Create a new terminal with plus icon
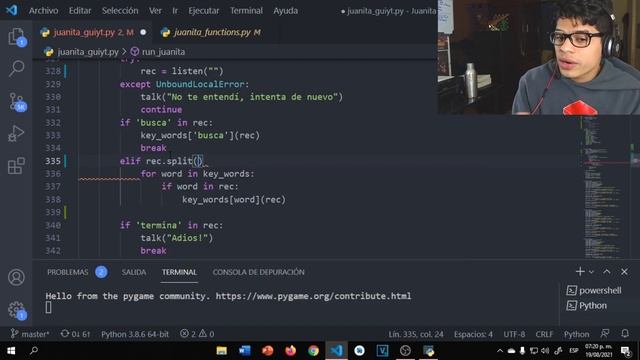The image size is (640, 360). coord(580,271)
